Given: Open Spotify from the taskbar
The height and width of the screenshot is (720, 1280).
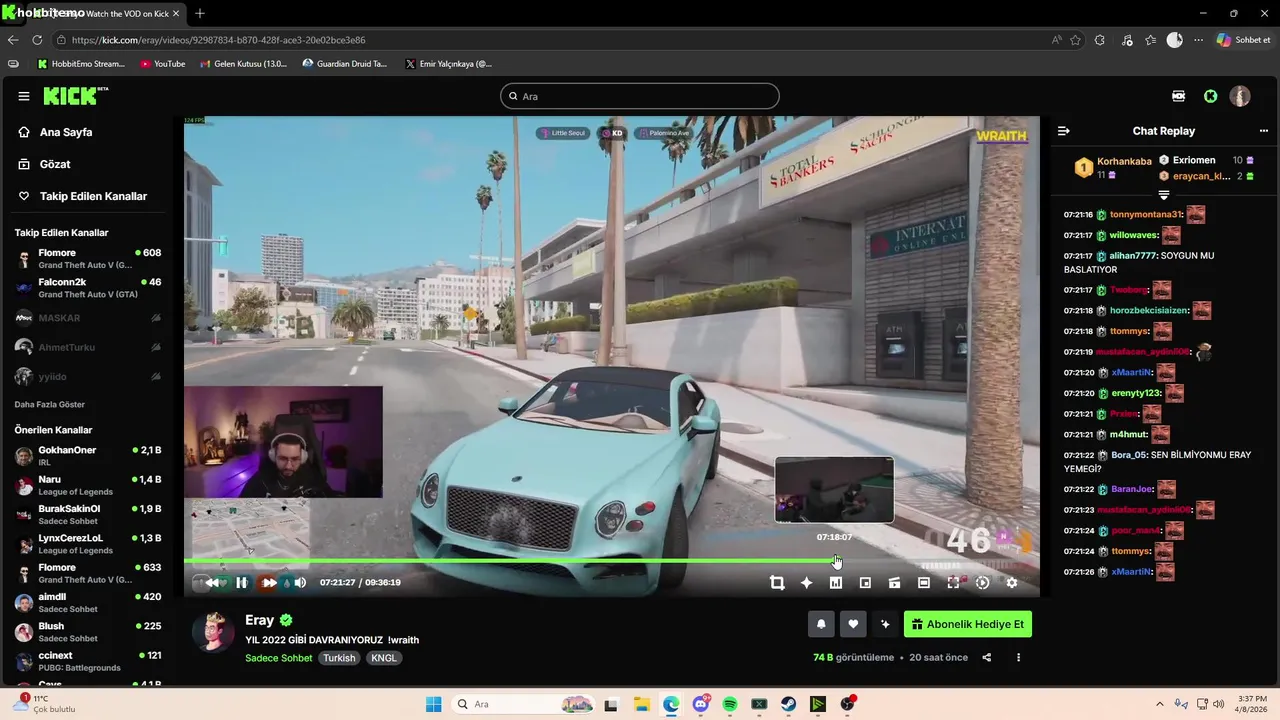Looking at the screenshot, I should [x=730, y=704].
